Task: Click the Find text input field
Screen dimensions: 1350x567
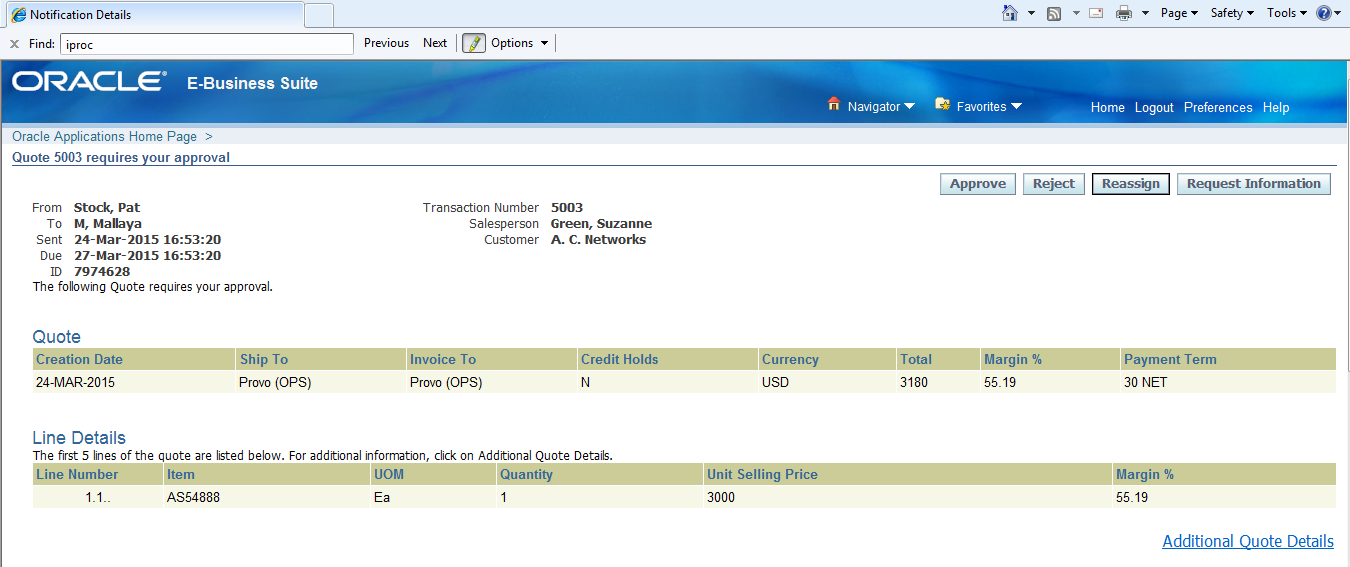Action: pos(207,44)
